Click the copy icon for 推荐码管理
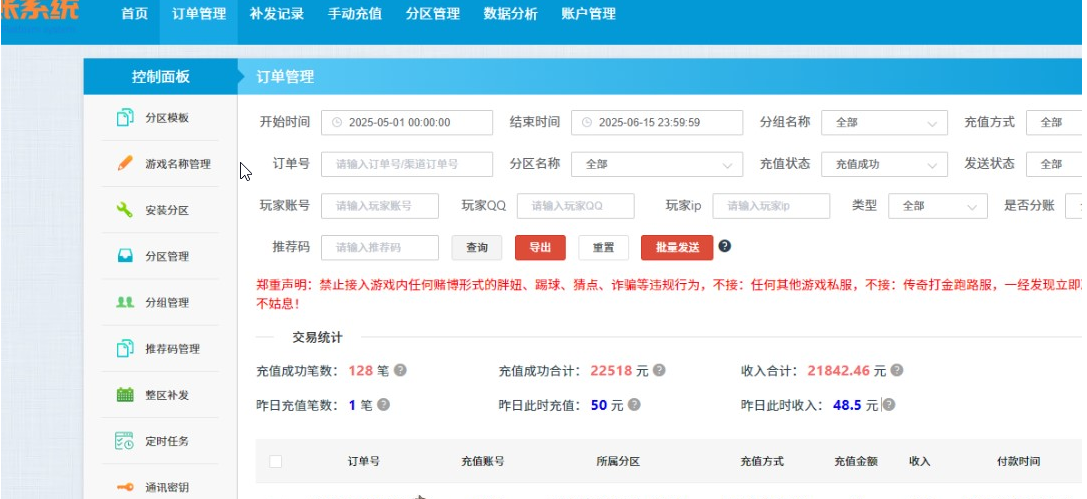The height and width of the screenshot is (499, 1087). click(125, 349)
